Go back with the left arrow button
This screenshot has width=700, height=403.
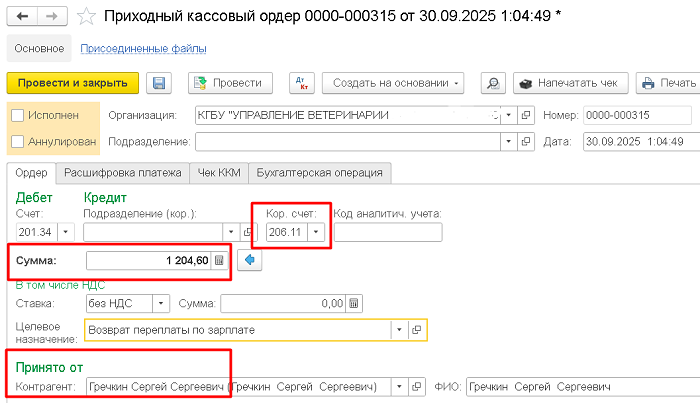pyautogui.click(x=22, y=17)
